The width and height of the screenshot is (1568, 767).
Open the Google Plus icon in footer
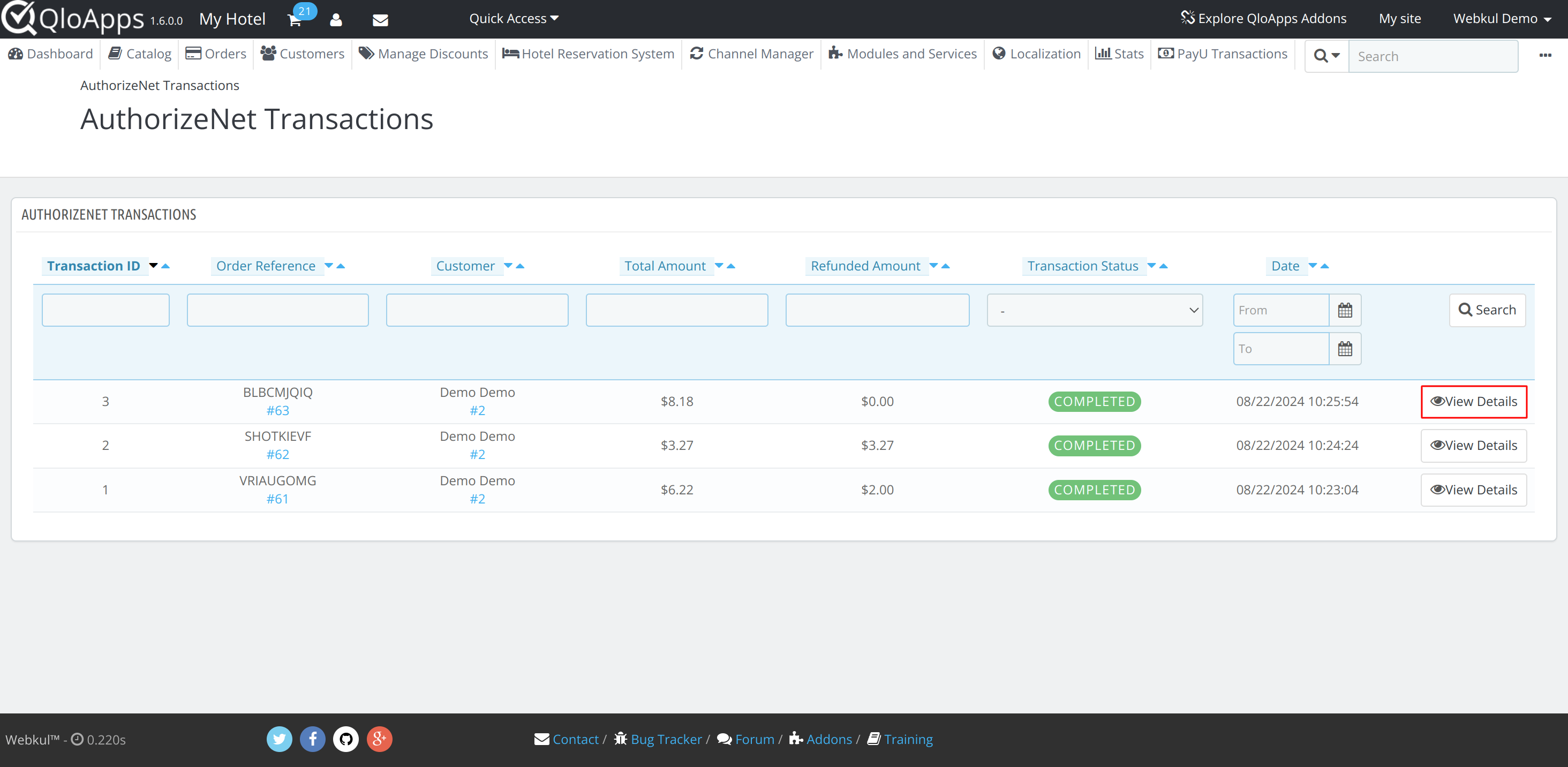coord(379,739)
